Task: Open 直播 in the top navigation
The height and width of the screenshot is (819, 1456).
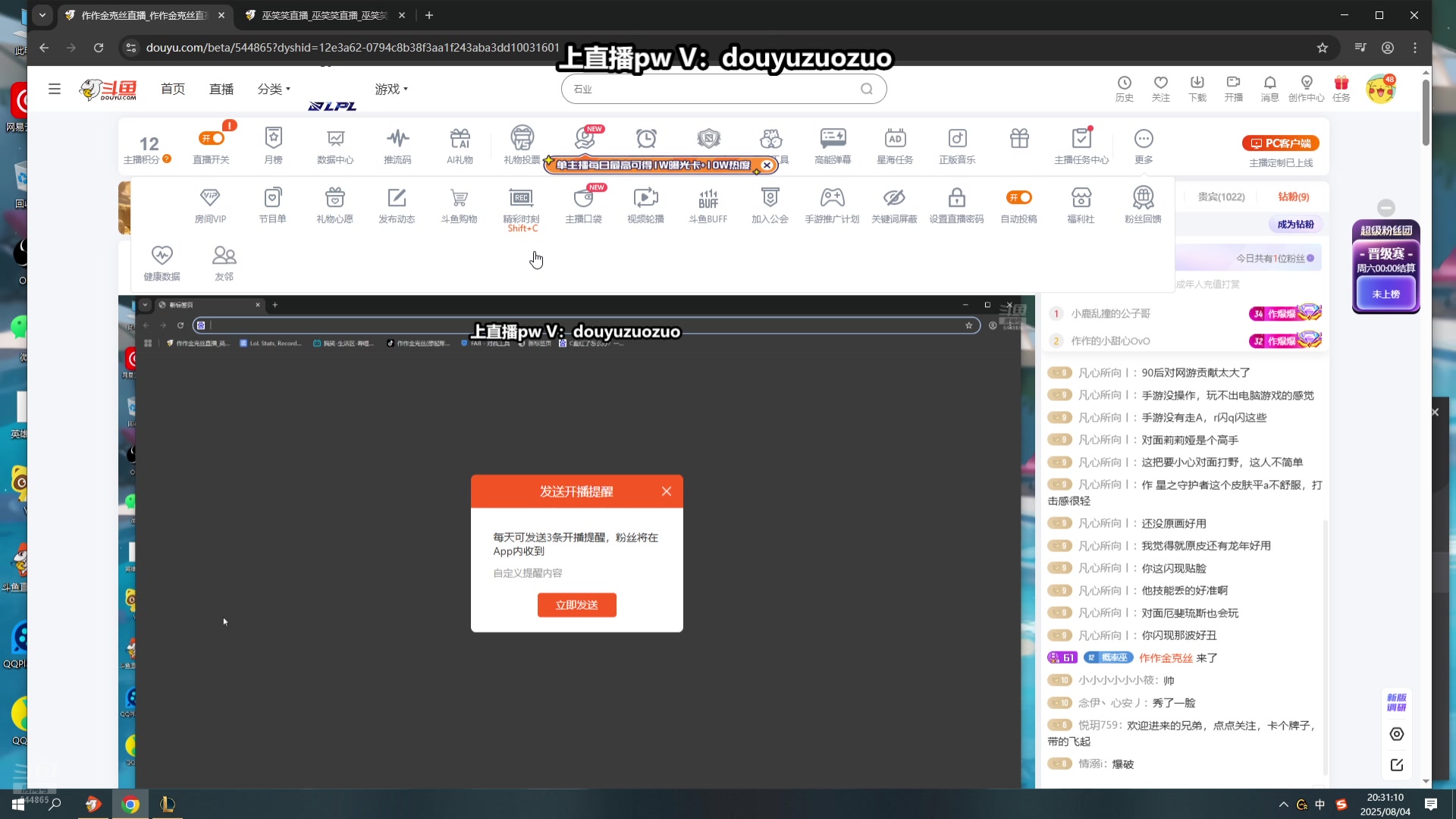Action: pos(221,89)
